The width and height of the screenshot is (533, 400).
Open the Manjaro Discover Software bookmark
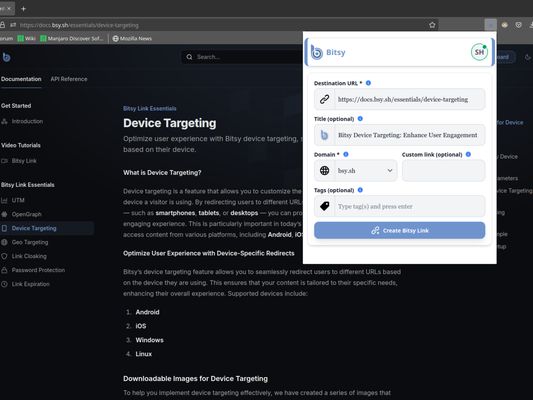click(x=72, y=38)
